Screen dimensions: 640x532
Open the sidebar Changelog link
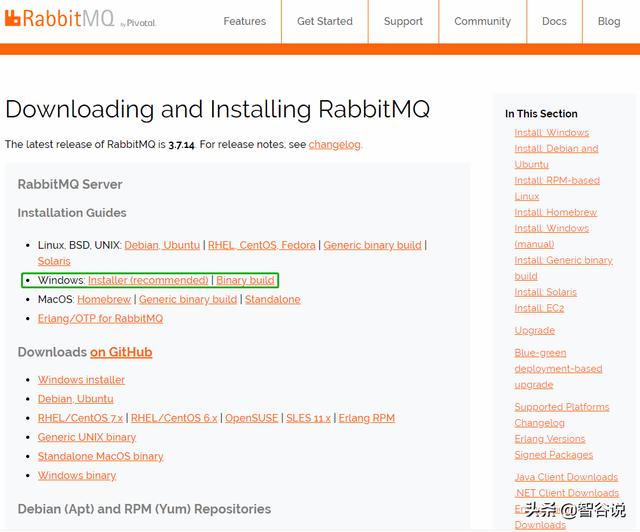539,423
